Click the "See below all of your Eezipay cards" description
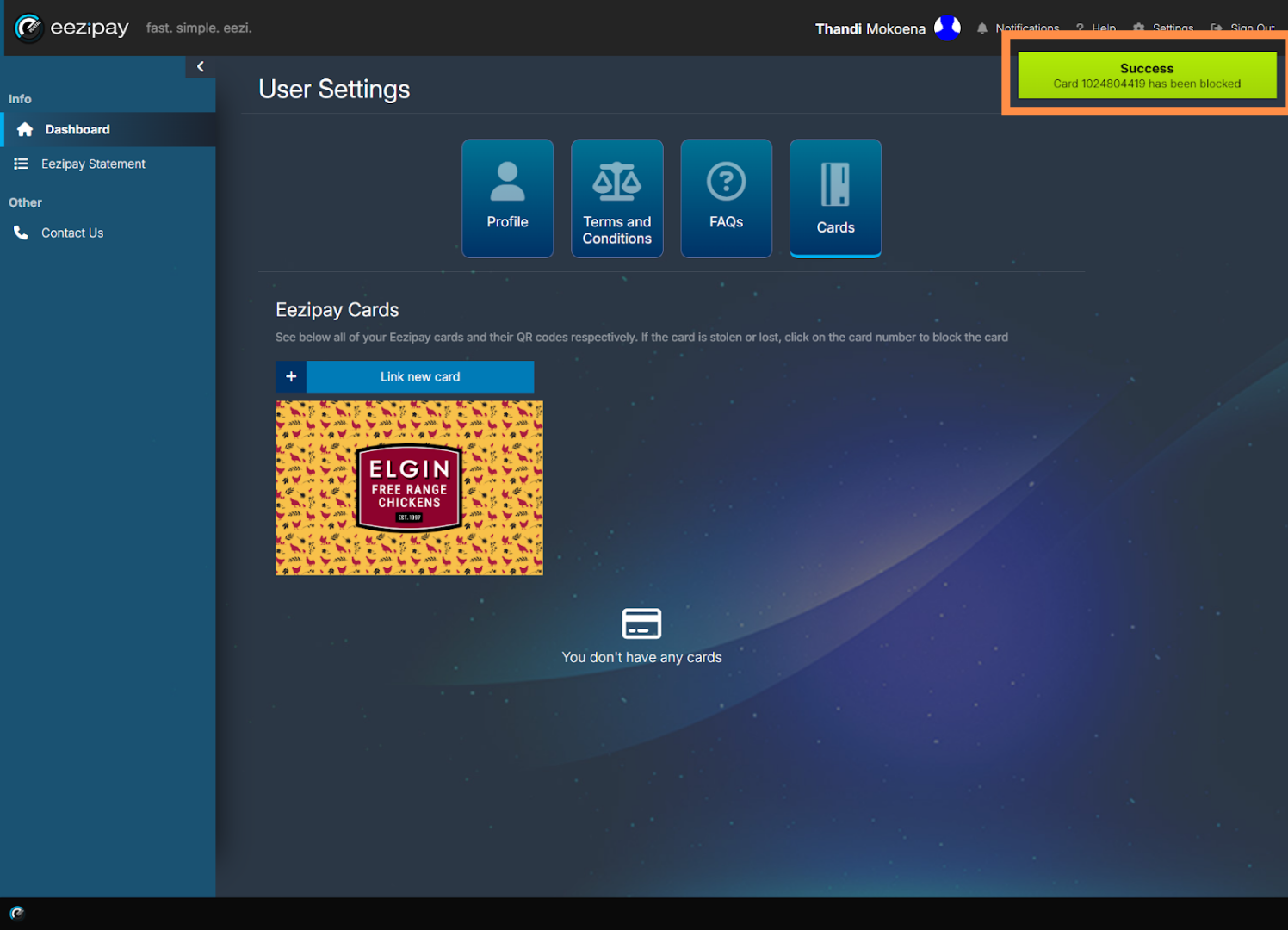Viewport: 1288px width, 930px height. (x=641, y=338)
